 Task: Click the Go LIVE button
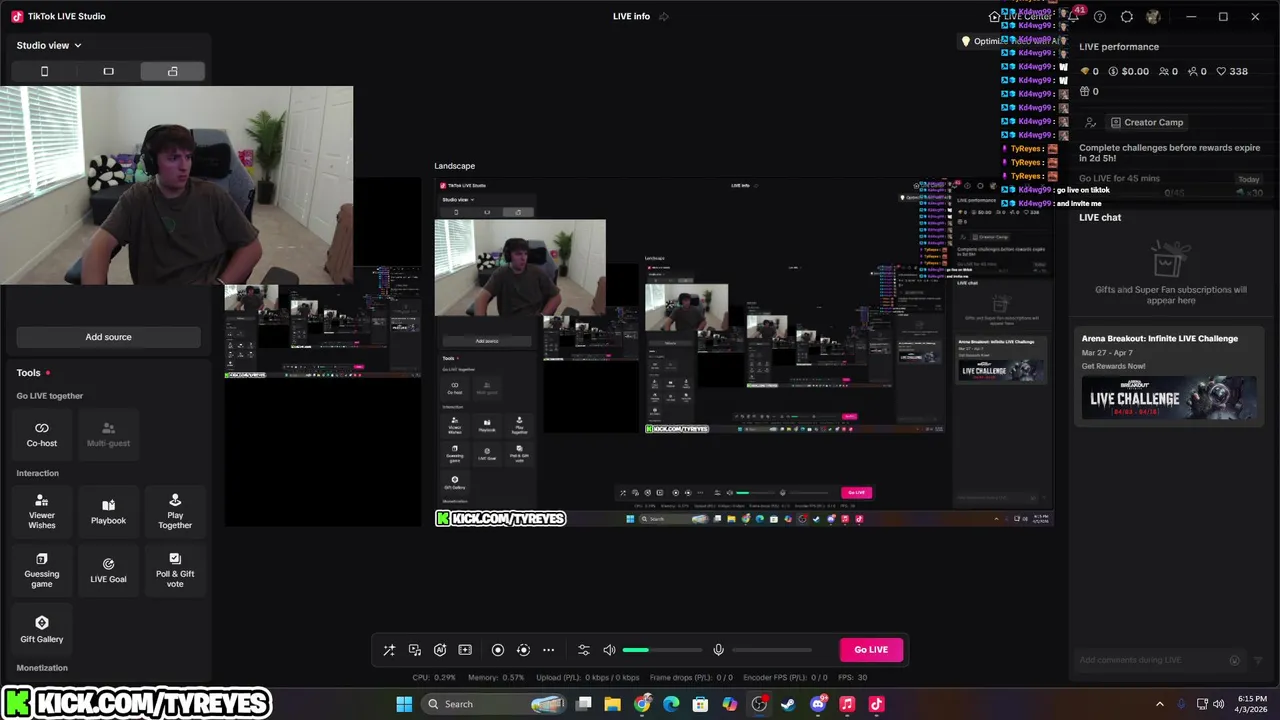click(x=871, y=650)
